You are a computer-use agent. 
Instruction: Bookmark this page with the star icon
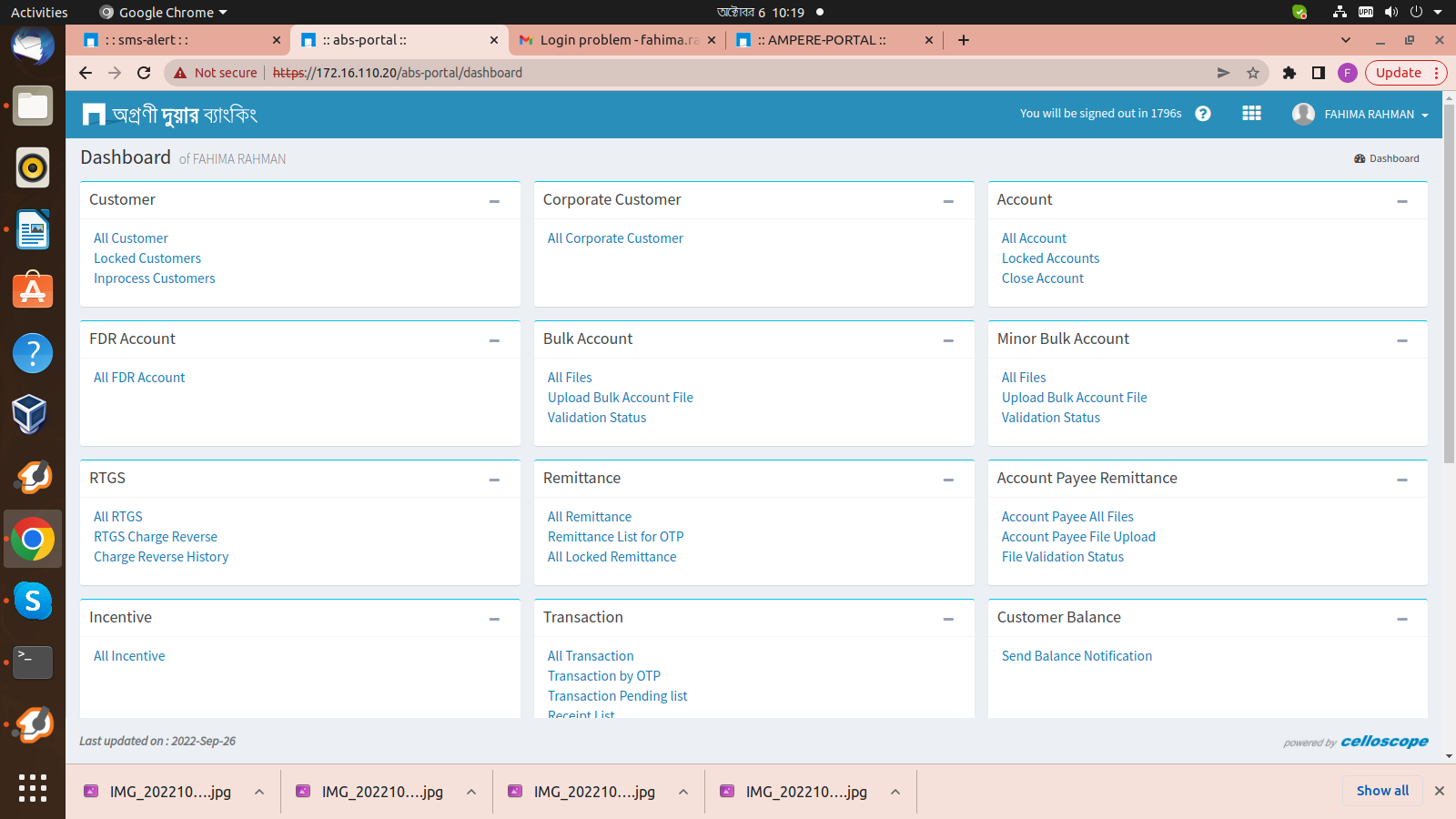[1253, 73]
